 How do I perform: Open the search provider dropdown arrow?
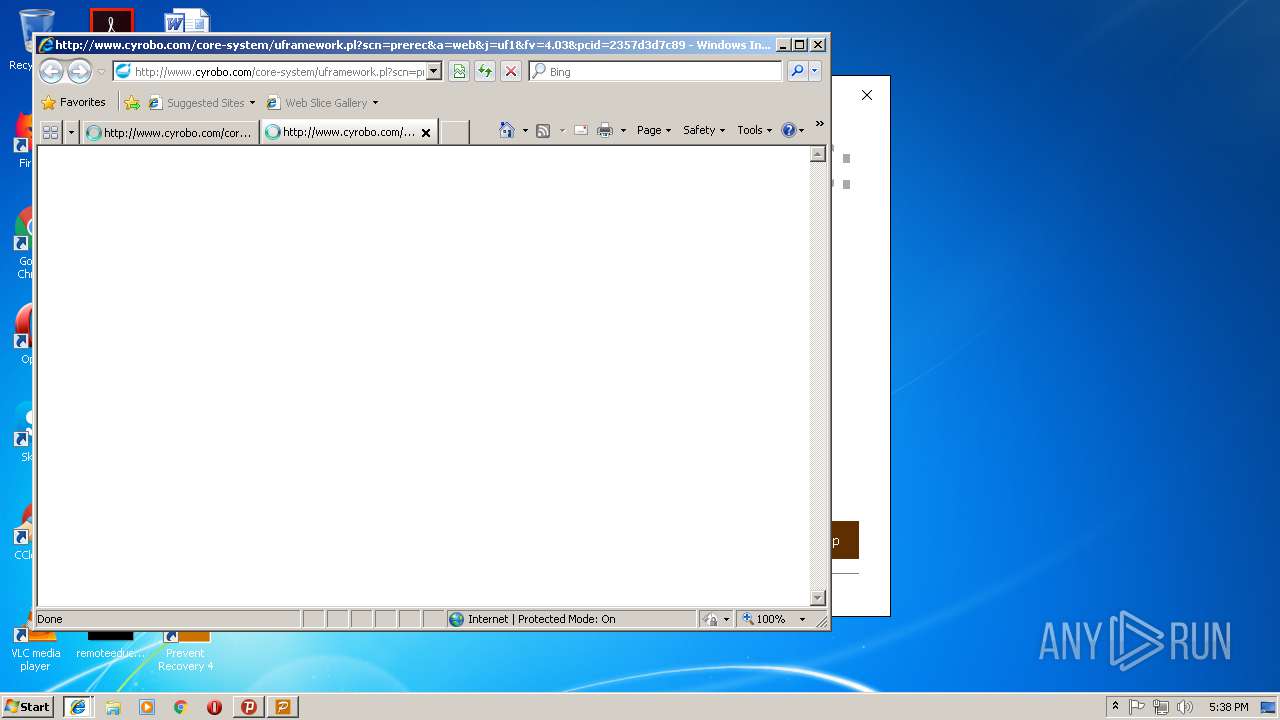[815, 71]
